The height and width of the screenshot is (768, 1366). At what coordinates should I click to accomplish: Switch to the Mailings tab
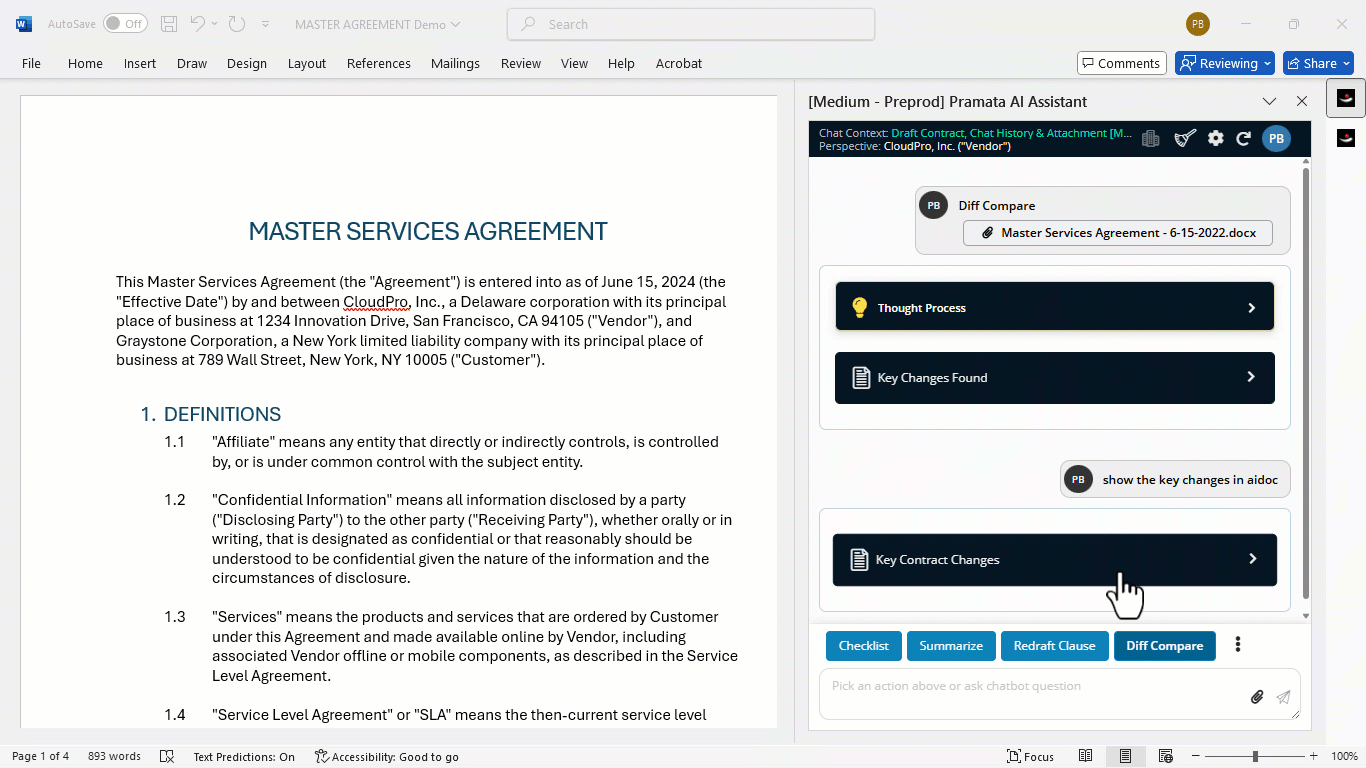(x=455, y=63)
